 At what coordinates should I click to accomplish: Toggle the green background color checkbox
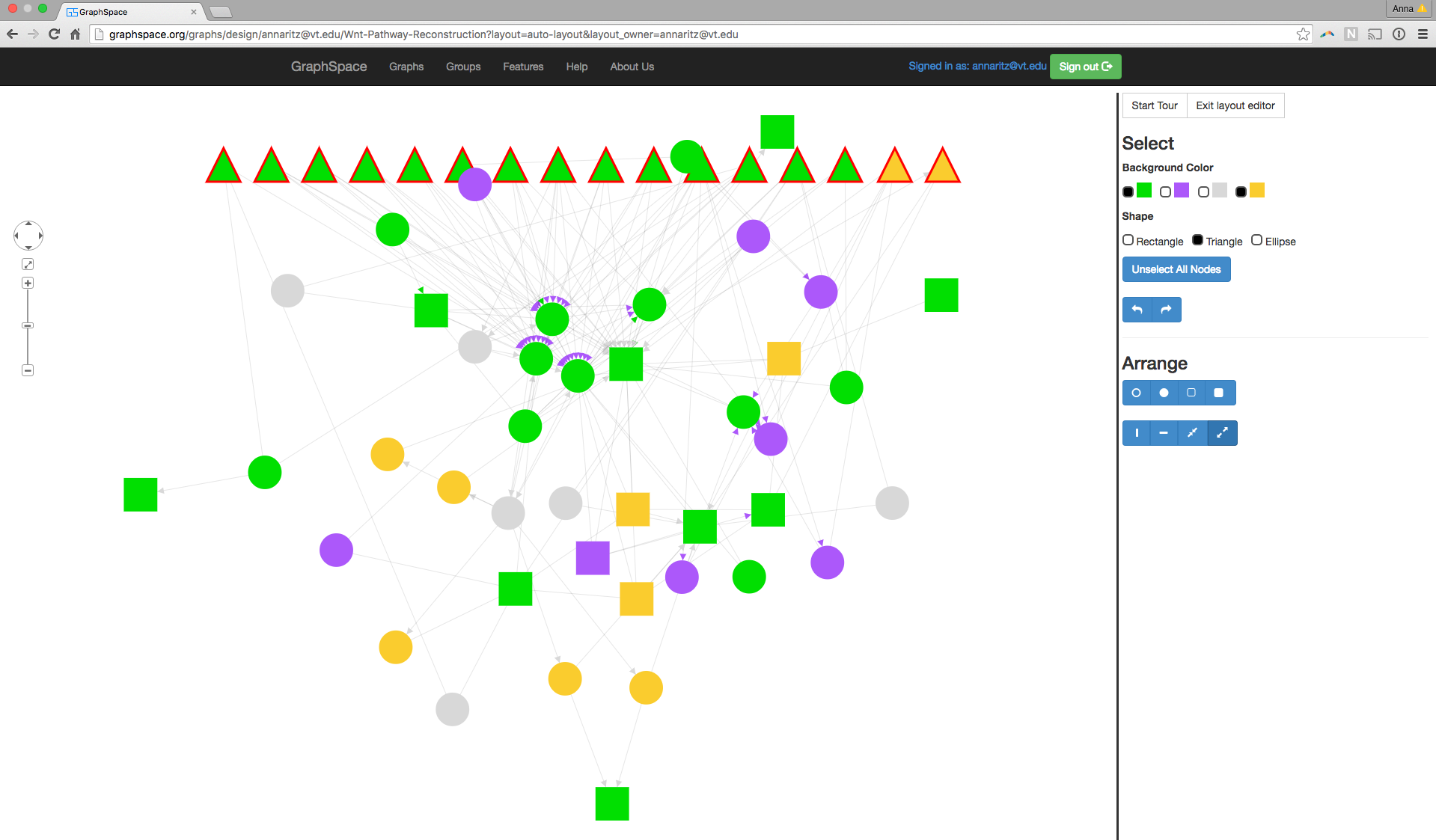pos(1128,192)
